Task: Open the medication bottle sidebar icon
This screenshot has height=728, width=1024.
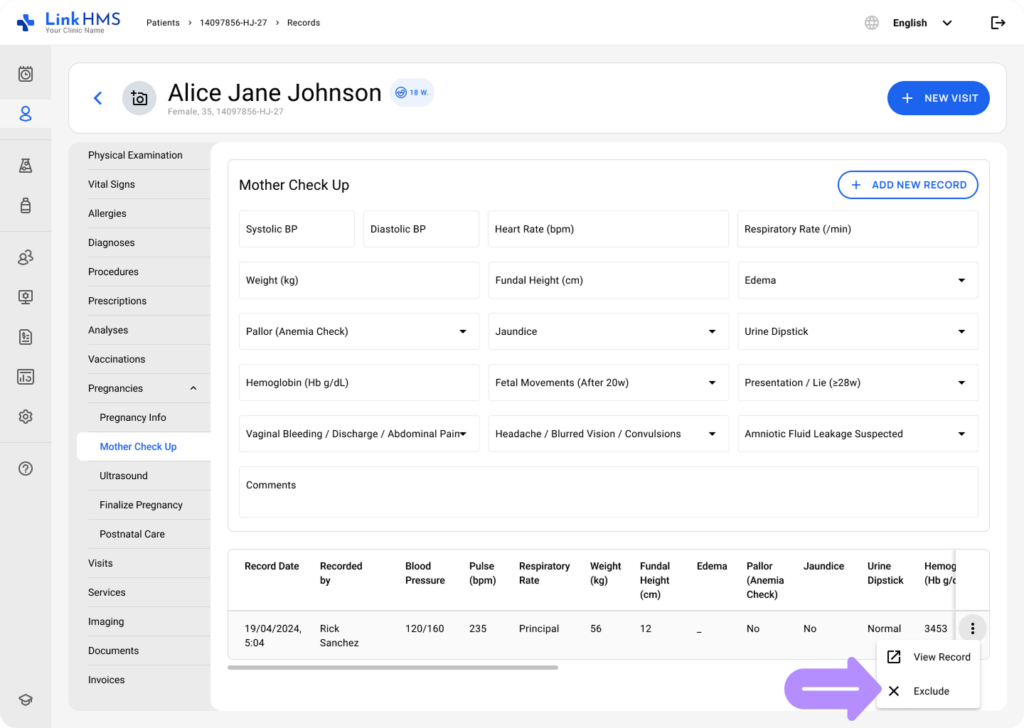Action: 26,206
